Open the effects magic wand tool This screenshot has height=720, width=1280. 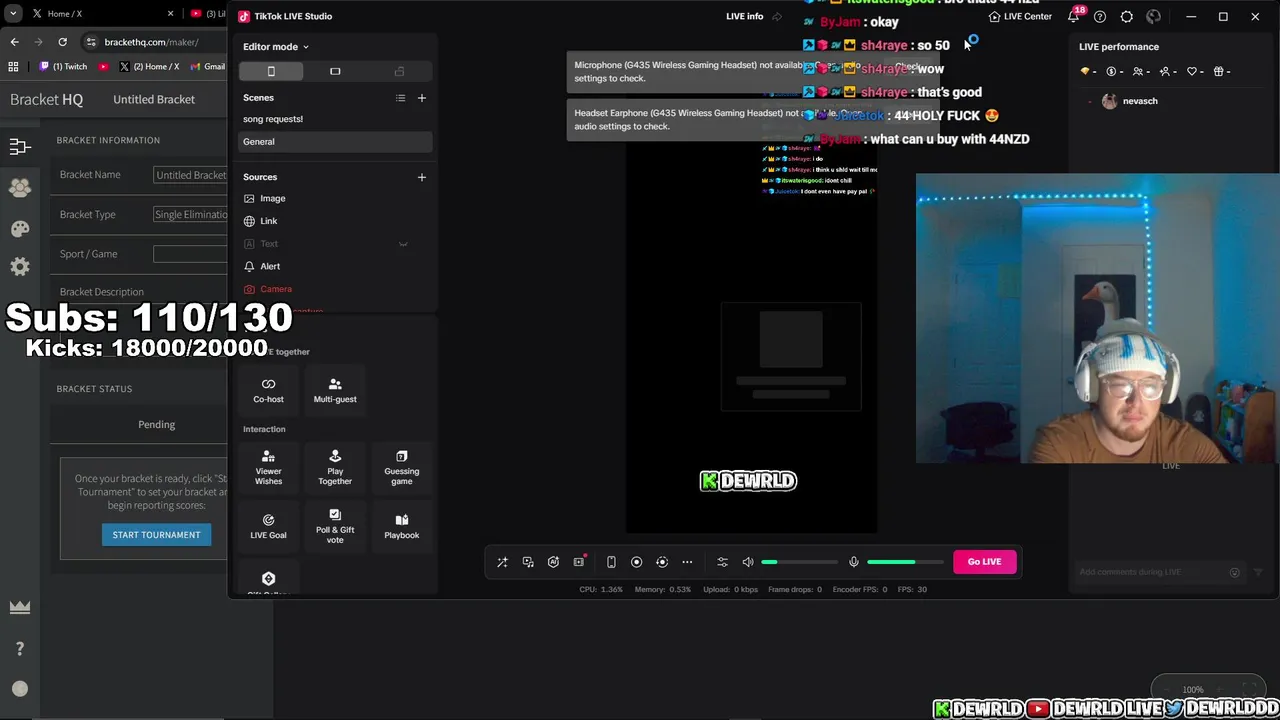click(502, 562)
